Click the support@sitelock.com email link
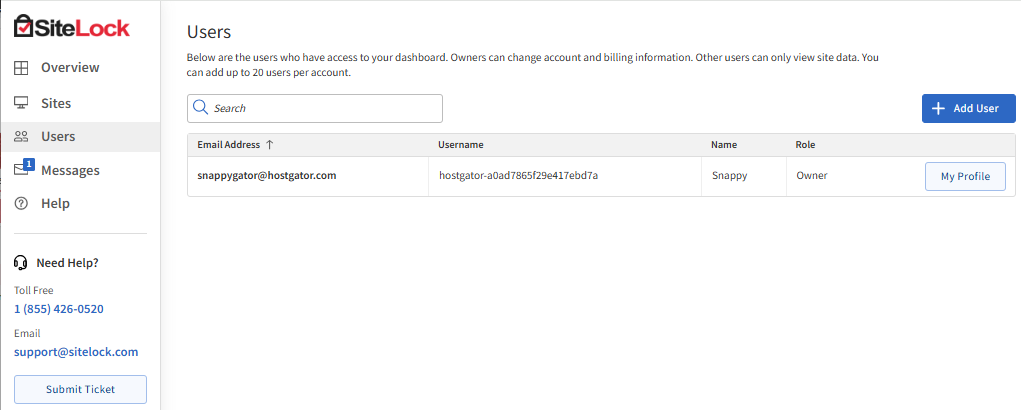Viewport: 1021px width, 410px height. (76, 352)
